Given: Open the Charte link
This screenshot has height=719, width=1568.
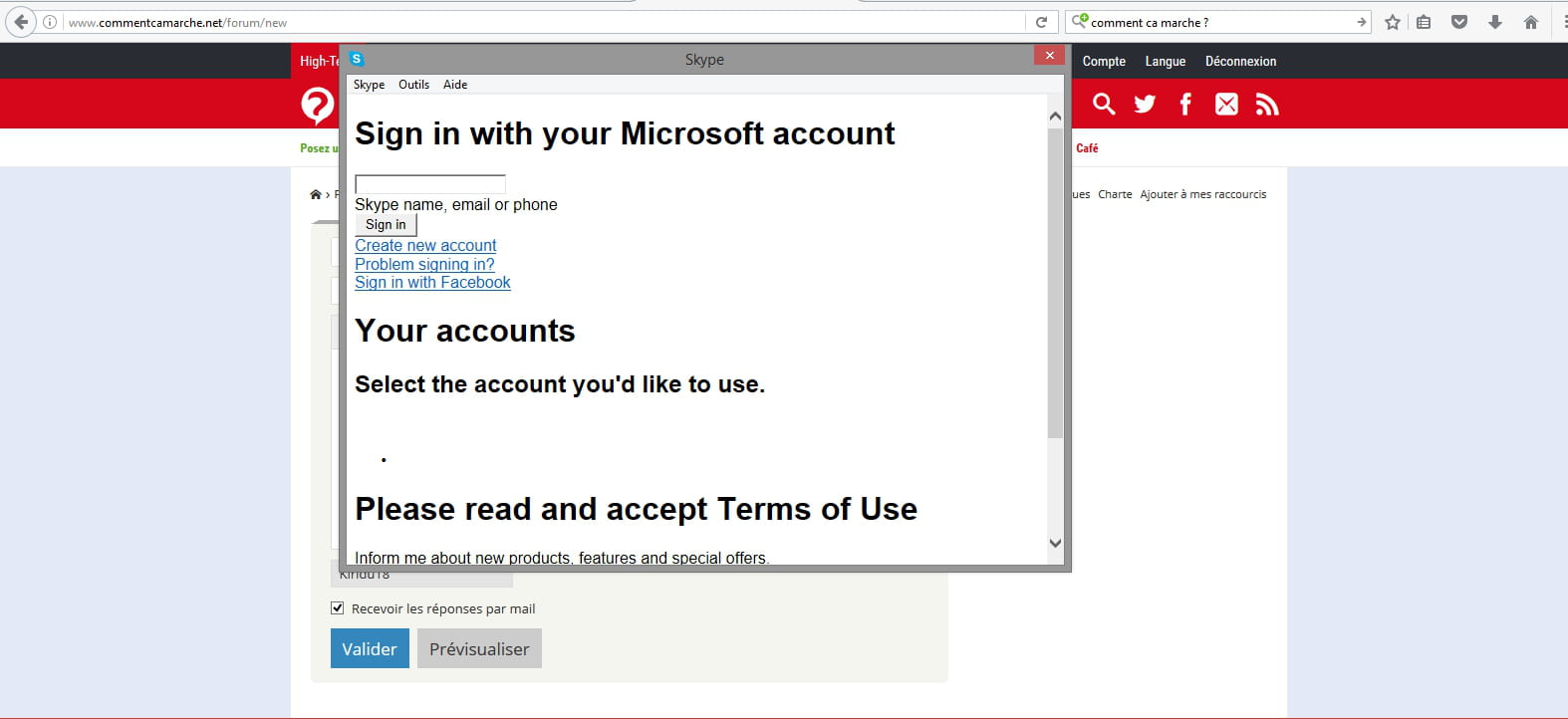Looking at the screenshot, I should coord(1115,194).
